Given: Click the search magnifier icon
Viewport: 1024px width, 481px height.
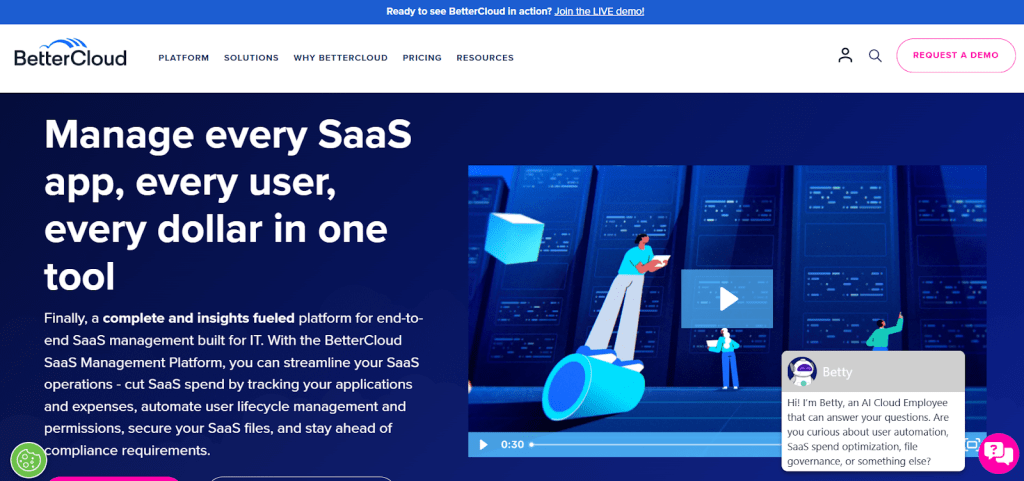Looking at the screenshot, I should [875, 56].
